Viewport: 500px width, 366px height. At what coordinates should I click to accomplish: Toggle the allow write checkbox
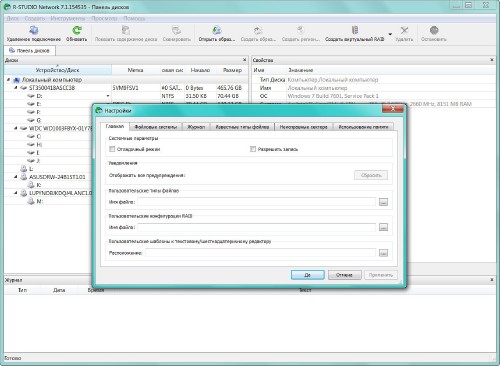[x=253, y=149]
